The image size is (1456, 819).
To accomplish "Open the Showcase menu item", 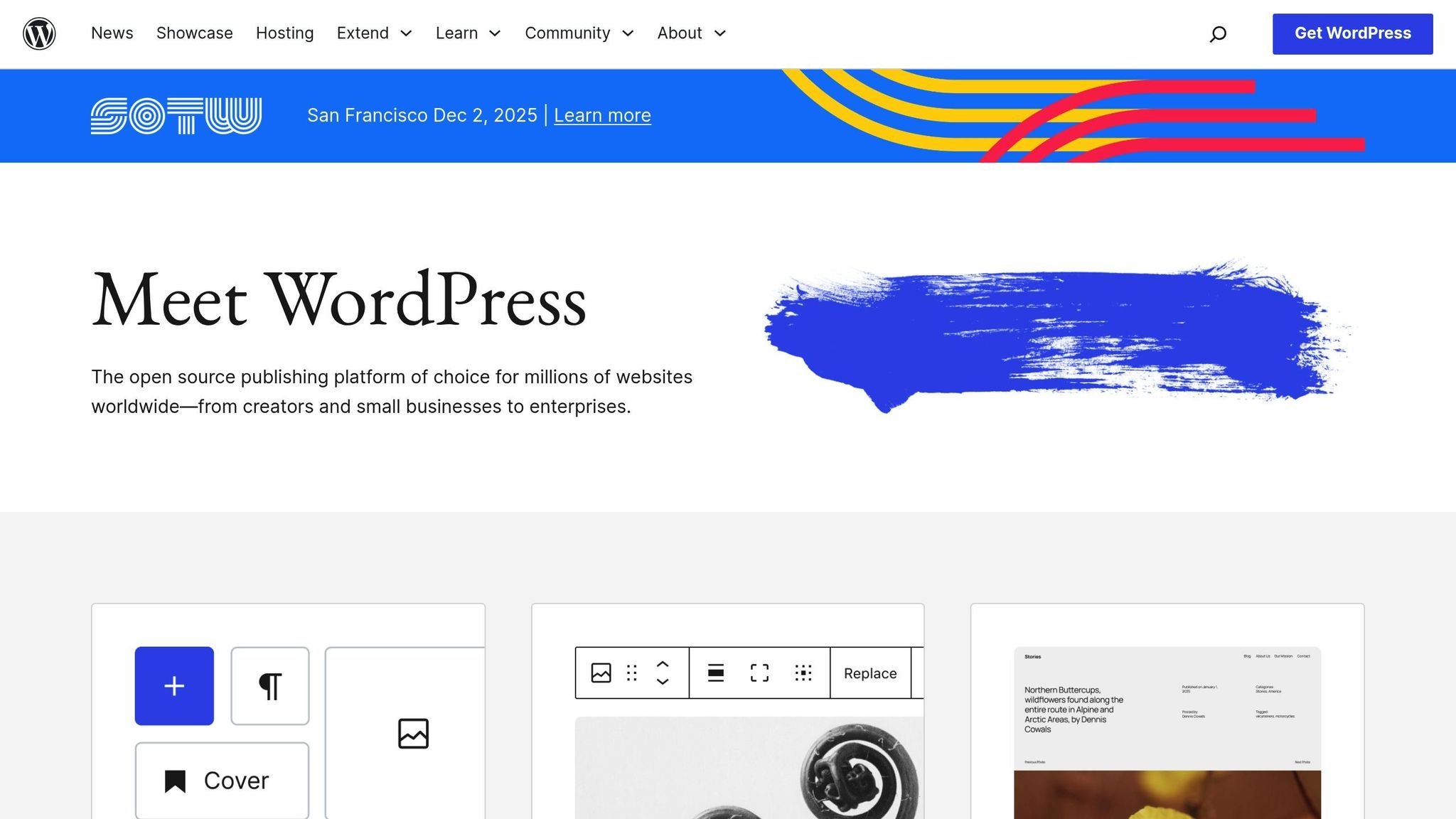I will point(194,33).
